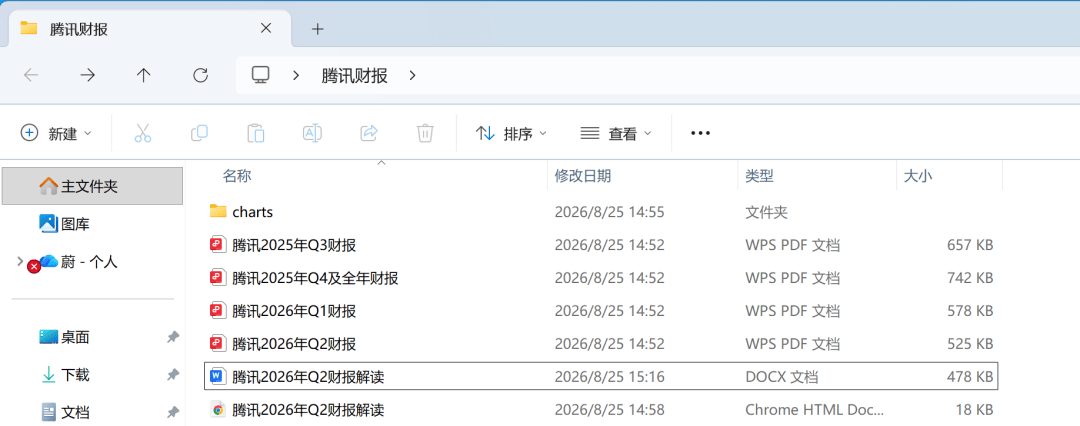The height and width of the screenshot is (426, 1080).
Task: Click the 18 KB size cell
Action: click(975, 410)
